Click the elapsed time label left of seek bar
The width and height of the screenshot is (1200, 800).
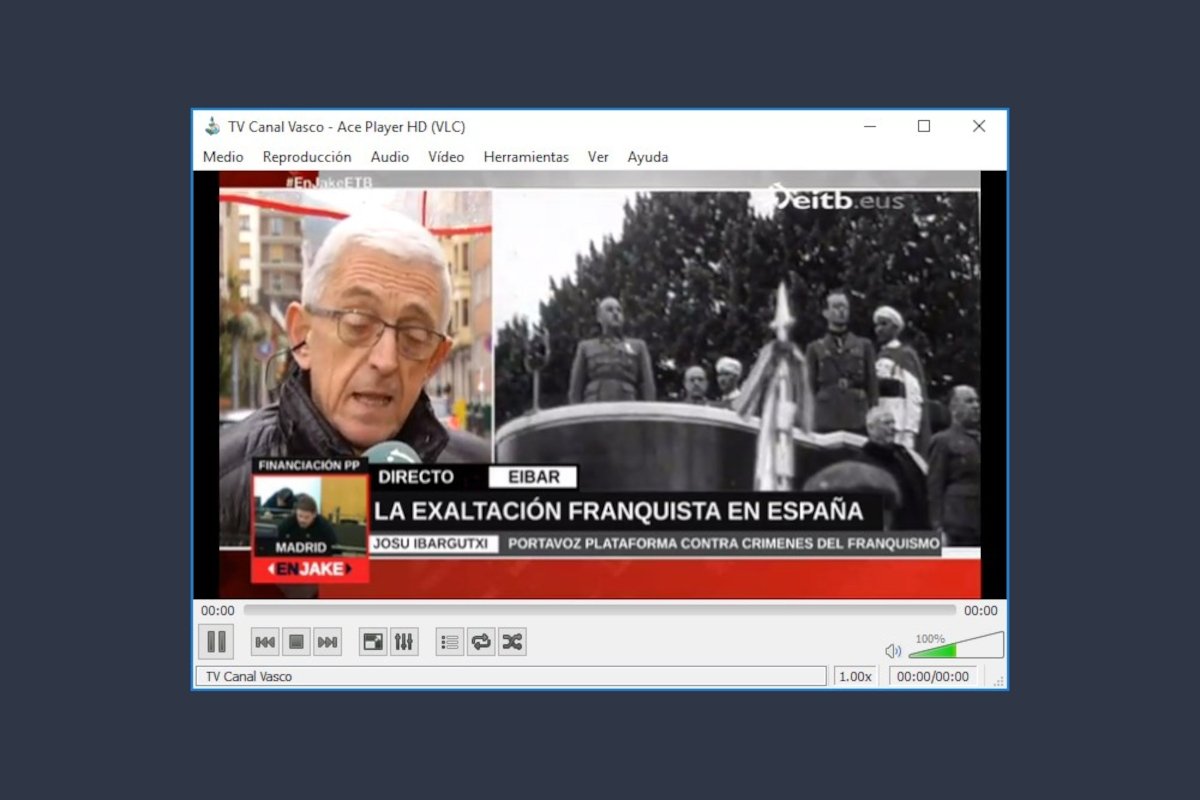tap(218, 611)
